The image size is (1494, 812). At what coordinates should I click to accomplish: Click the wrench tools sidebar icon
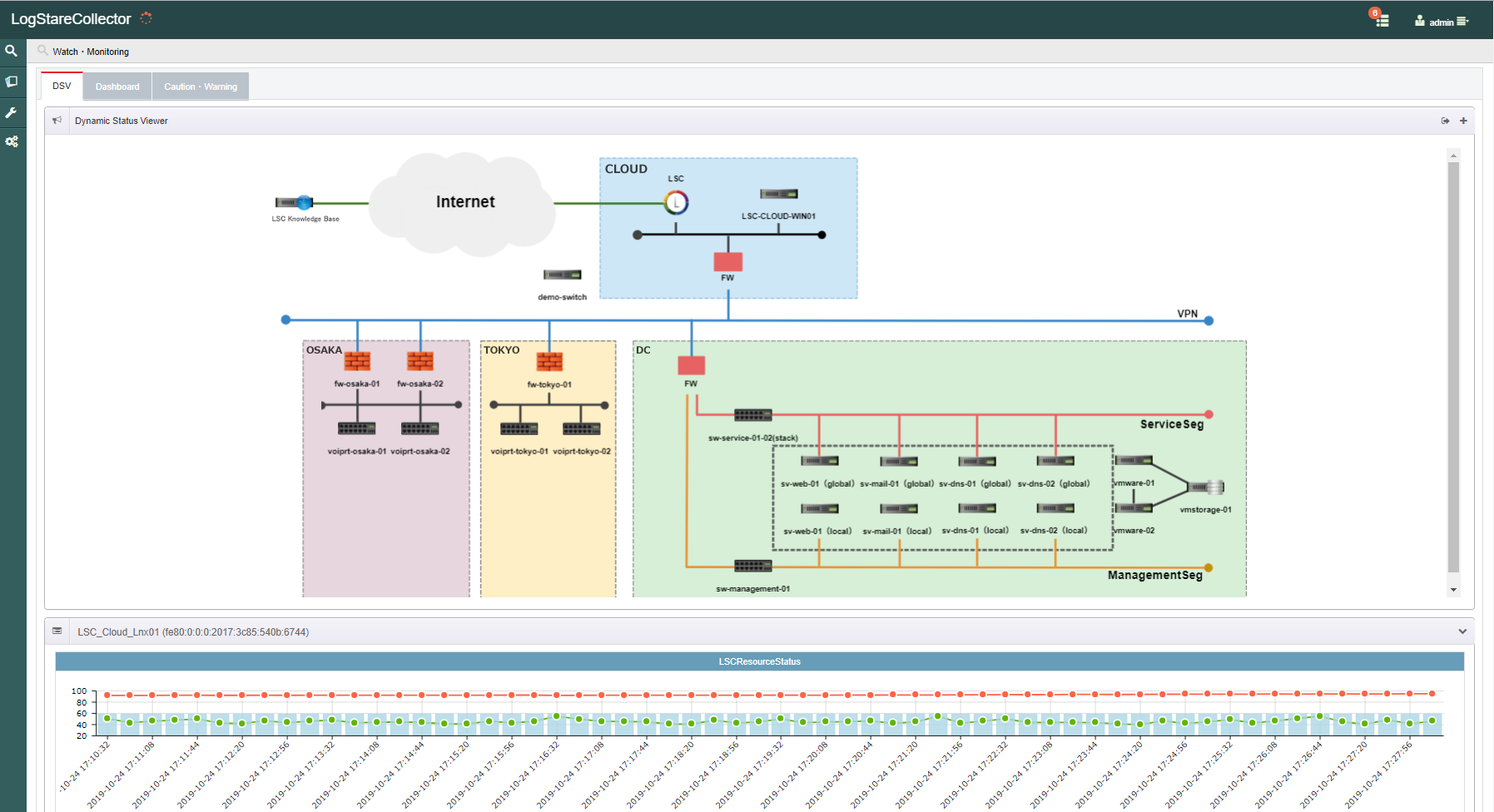tap(12, 112)
